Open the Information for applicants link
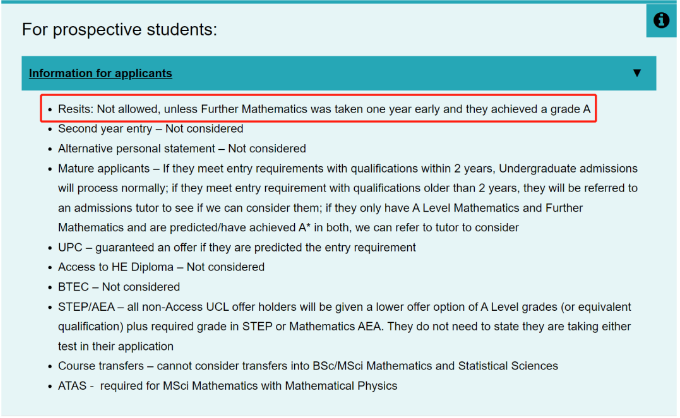680x418 pixels. (100, 73)
